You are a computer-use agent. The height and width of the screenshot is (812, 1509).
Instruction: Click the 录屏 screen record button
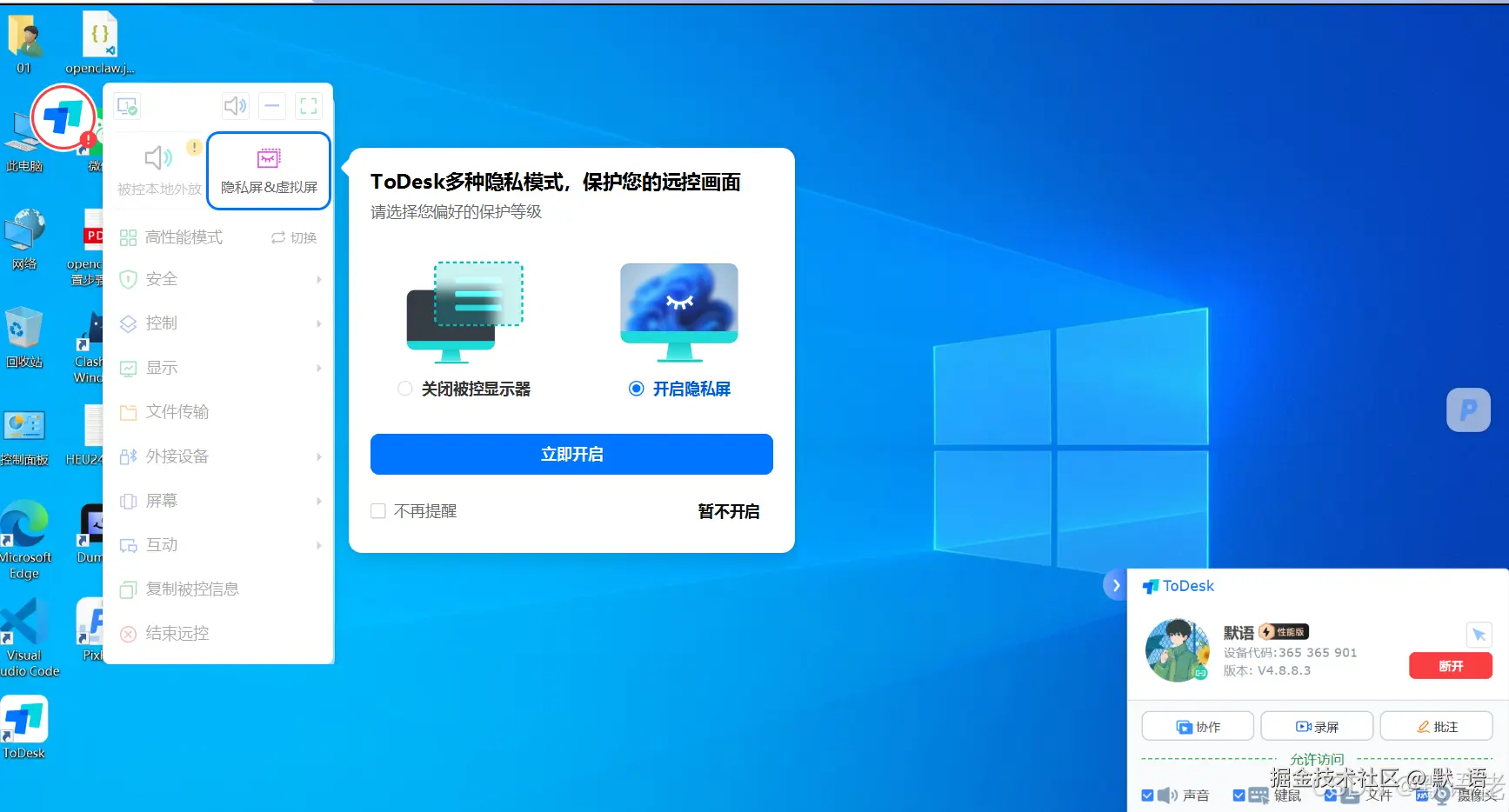coord(1317,727)
